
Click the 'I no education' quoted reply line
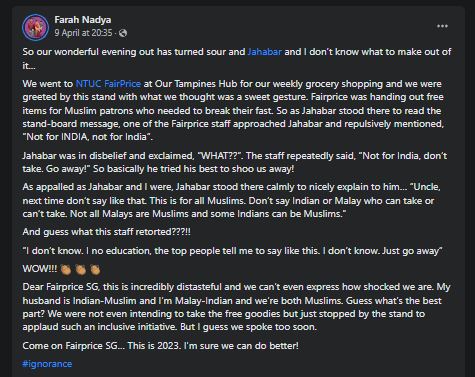[x=232, y=250]
